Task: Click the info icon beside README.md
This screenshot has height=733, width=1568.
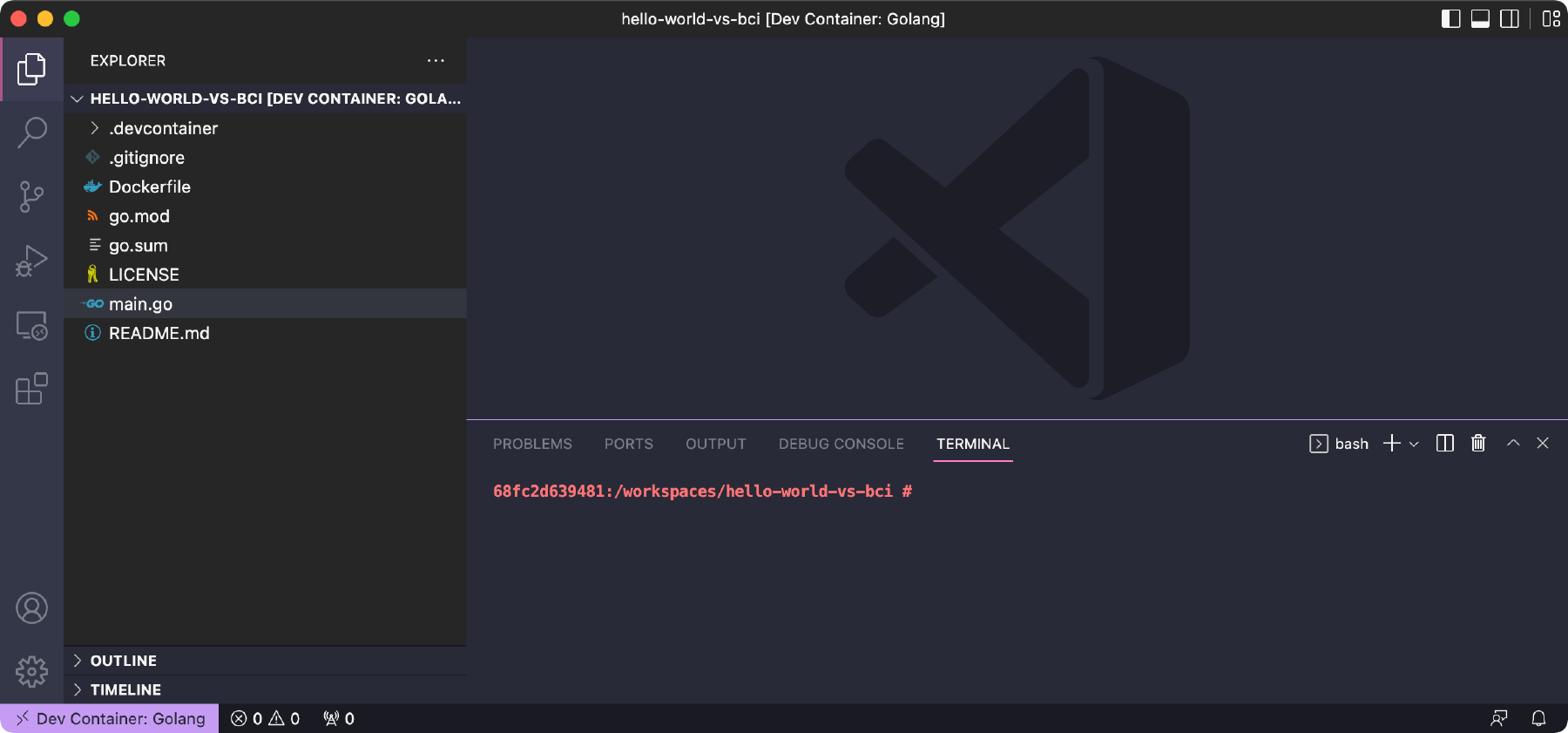Action: (92, 333)
